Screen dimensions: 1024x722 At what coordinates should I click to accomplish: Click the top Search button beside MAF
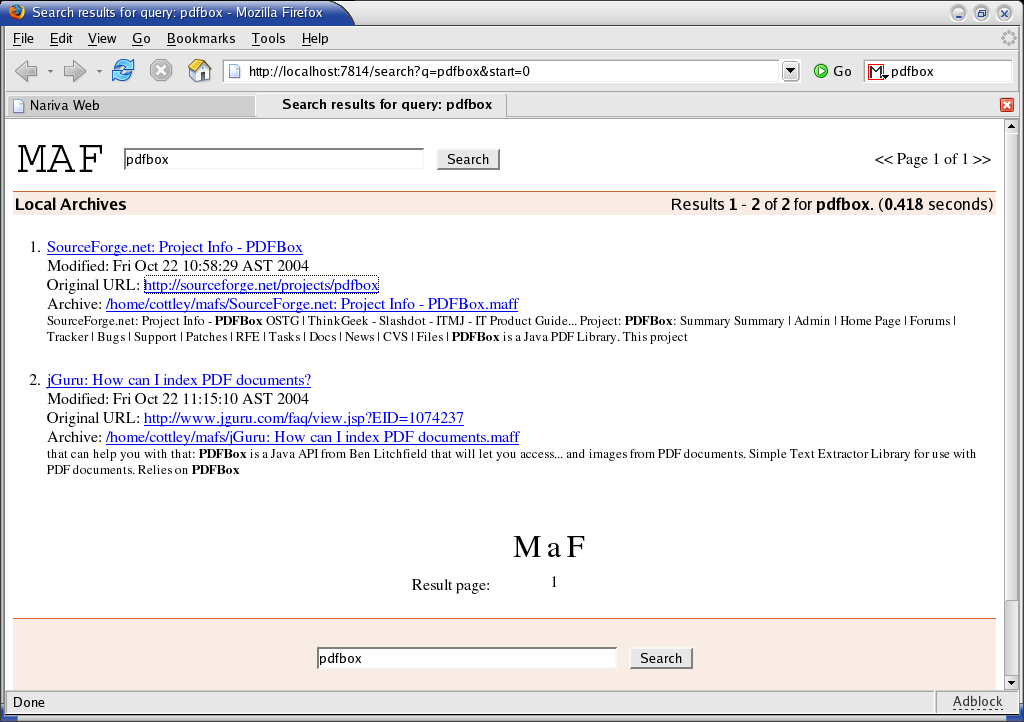(468, 159)
